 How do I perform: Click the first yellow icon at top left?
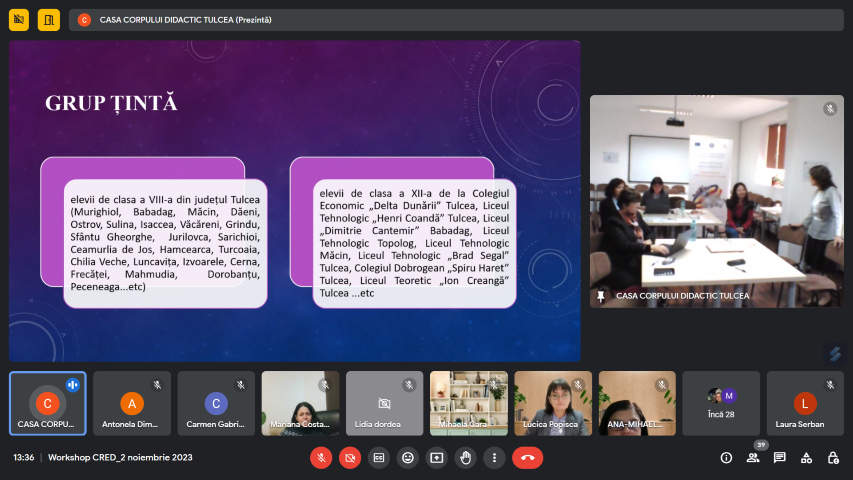(19, 19)
